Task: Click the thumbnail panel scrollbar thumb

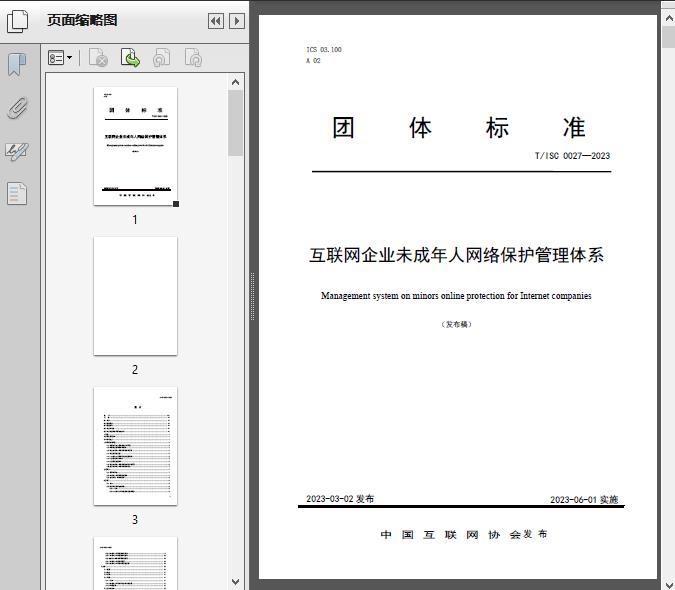Action: (235, 123)
